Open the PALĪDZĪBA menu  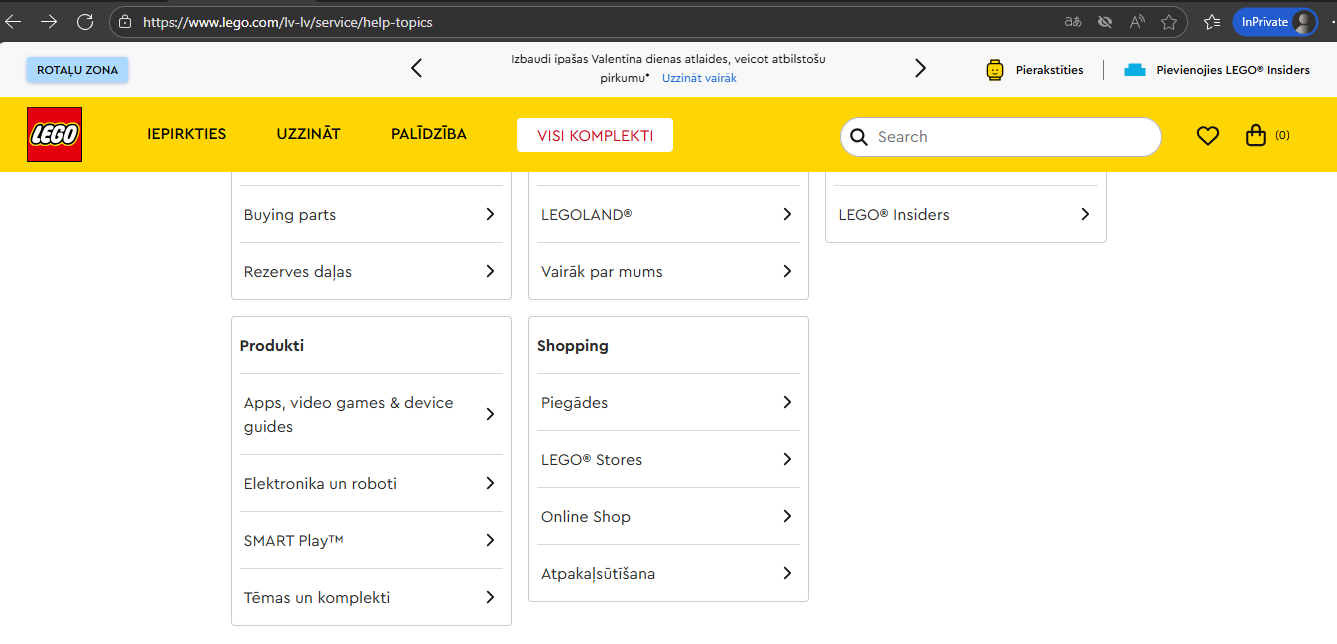(429, 134)
